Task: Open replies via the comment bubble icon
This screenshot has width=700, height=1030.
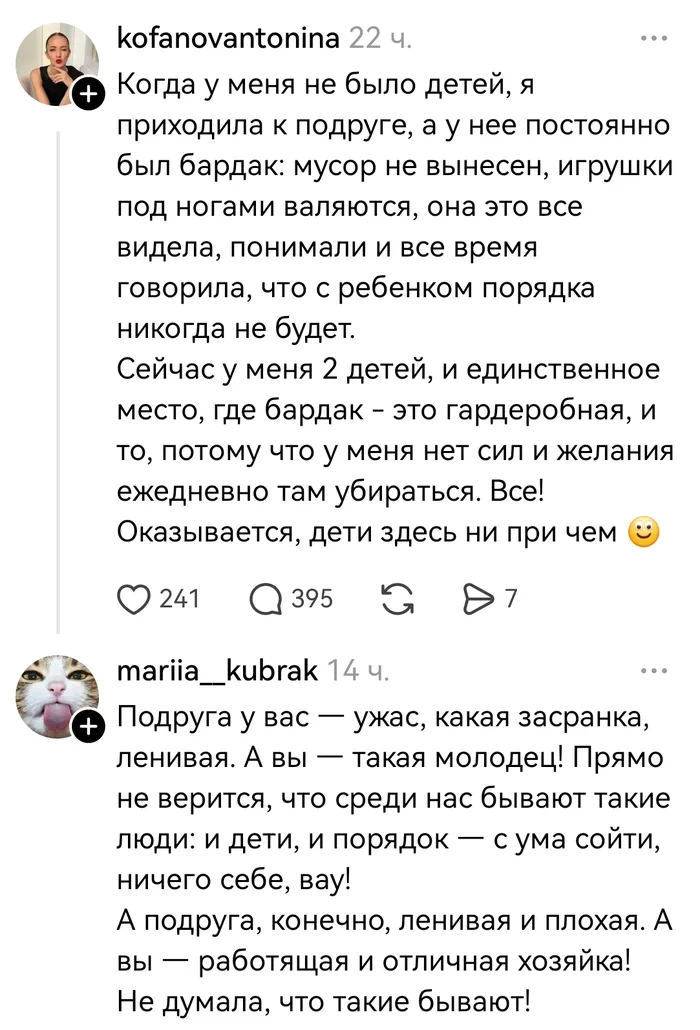Action: (264, 598)
